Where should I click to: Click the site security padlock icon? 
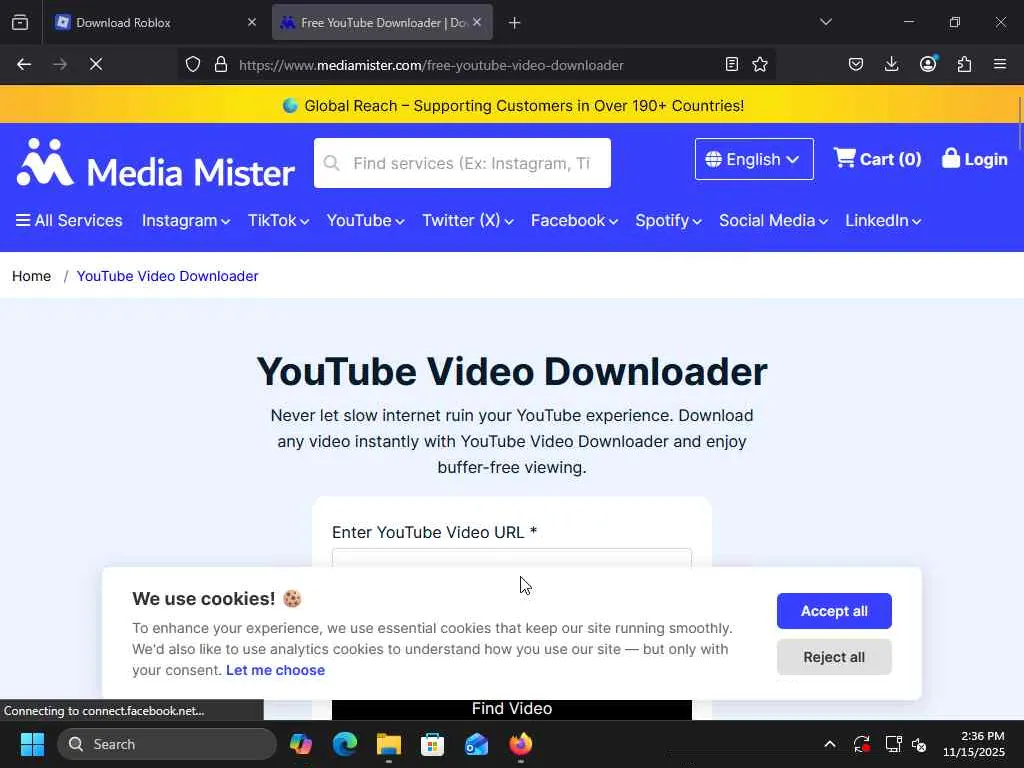tap(221, 65)
